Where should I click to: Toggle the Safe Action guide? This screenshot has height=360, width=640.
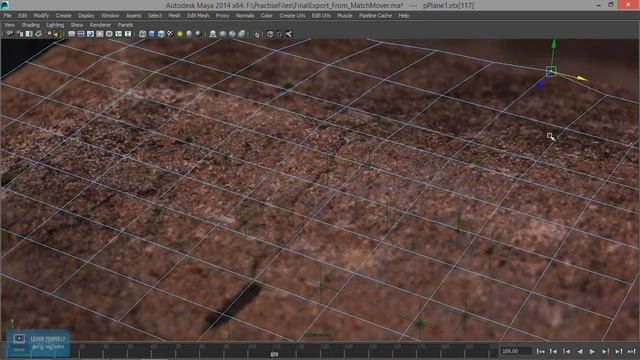[x=118, y=34]
